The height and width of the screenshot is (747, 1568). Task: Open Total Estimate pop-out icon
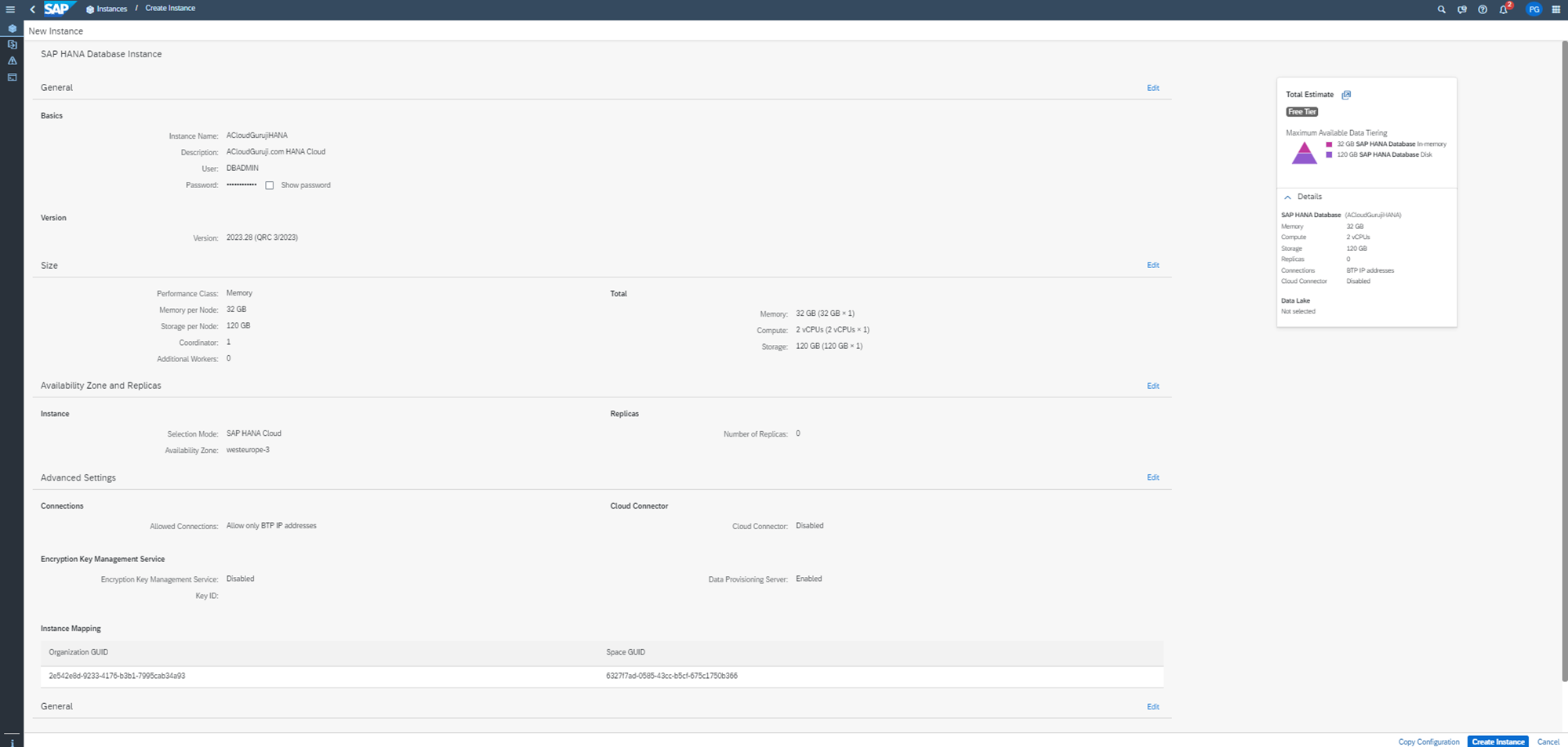pyautogui.click(x=1346, y=95)
